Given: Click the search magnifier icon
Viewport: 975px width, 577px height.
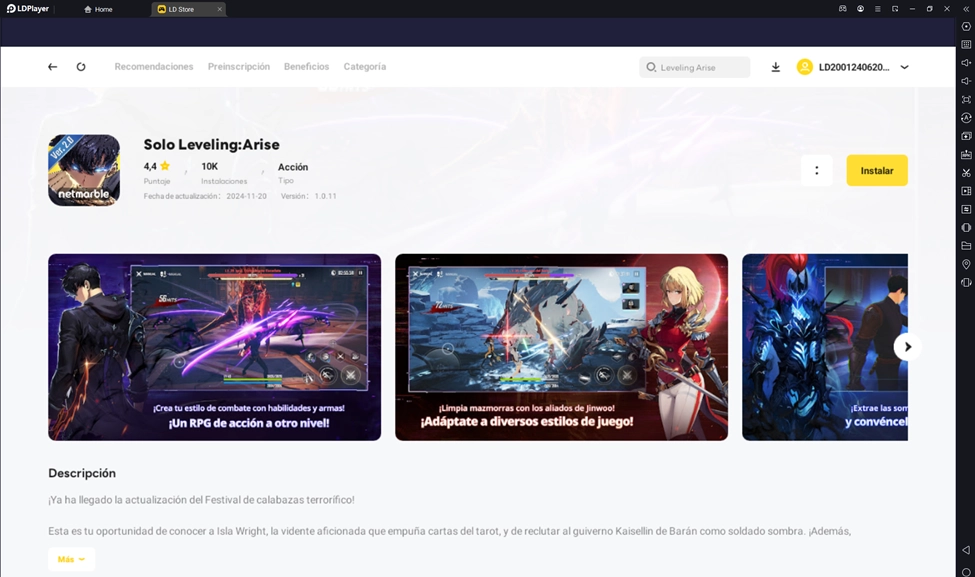Looking at the screenshot, I should click(650, 67).
